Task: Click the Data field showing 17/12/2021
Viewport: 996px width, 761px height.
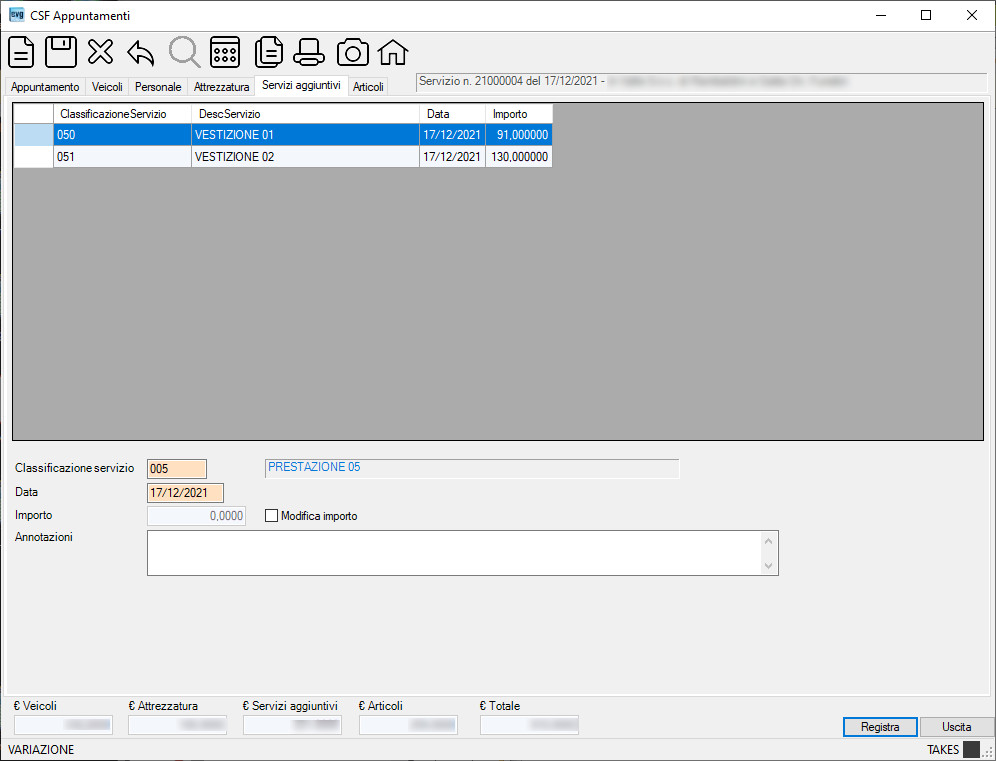Action: pyautogui.click(x=185, y=493)
